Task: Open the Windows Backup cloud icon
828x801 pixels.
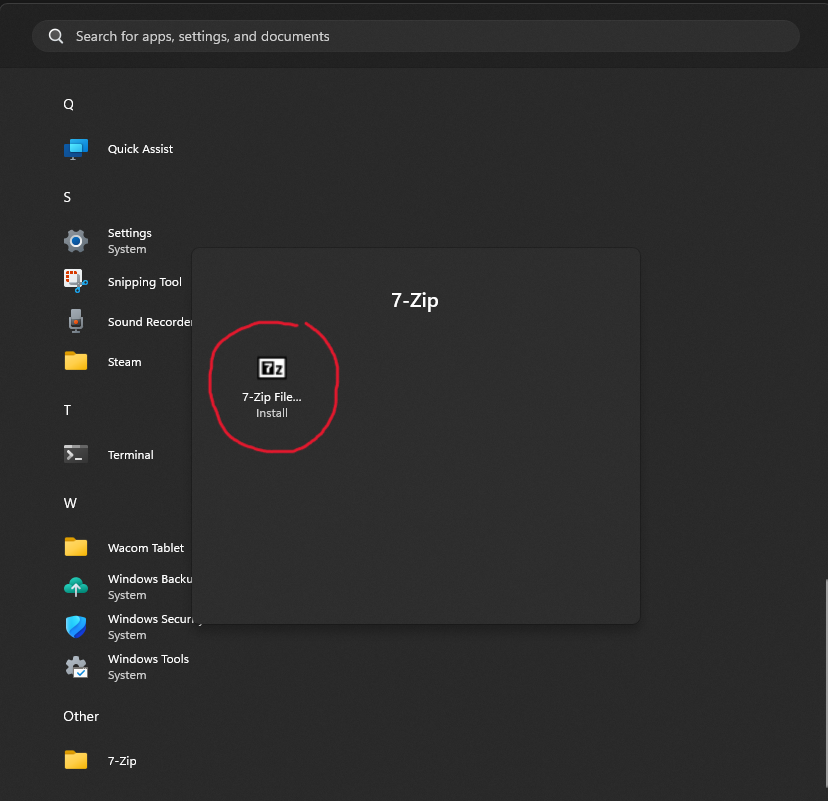Action: [x=76, y=587]
